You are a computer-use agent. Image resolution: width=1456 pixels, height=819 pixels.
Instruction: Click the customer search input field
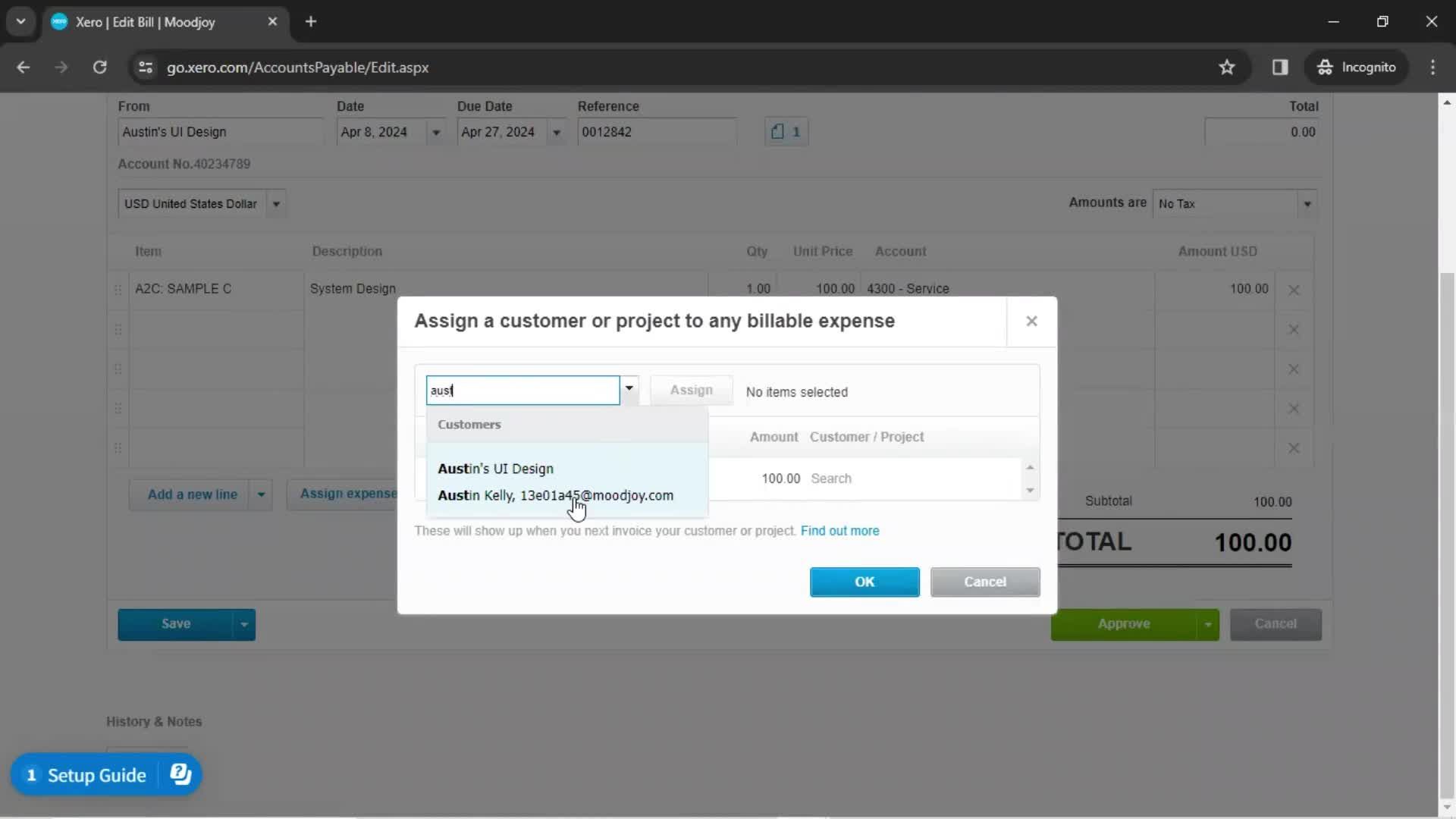tap(522, 390)
